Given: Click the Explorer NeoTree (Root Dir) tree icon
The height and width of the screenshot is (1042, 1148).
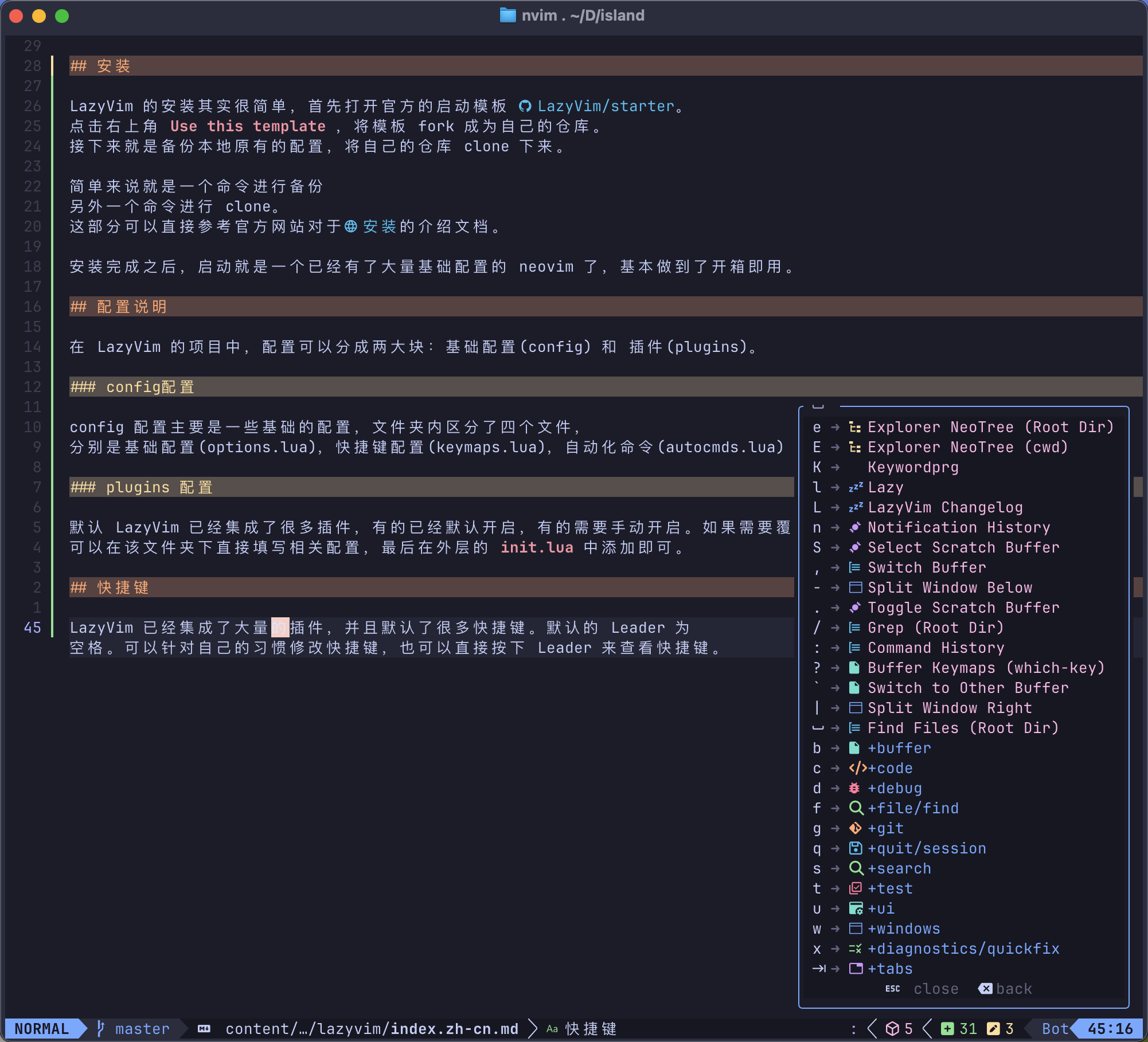Looking at the screenshot, I should (855, 427).
